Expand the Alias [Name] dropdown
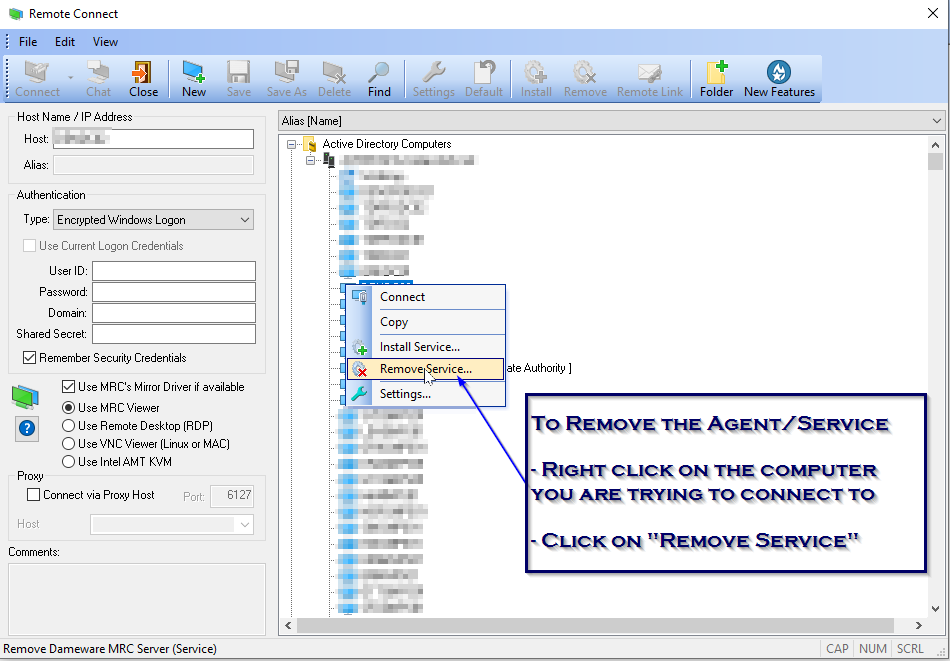This screenshot has height=662, width=950. [x=936, y=121]
